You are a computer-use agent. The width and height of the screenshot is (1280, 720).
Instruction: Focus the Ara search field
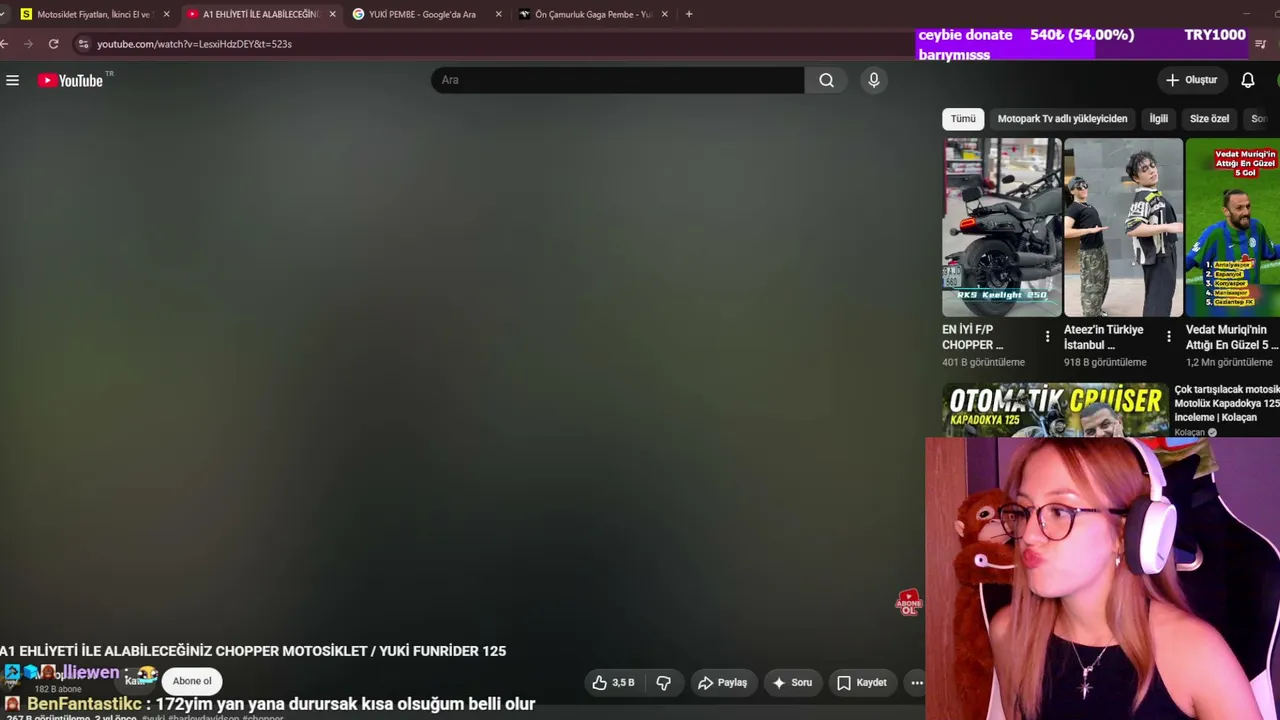617,80
